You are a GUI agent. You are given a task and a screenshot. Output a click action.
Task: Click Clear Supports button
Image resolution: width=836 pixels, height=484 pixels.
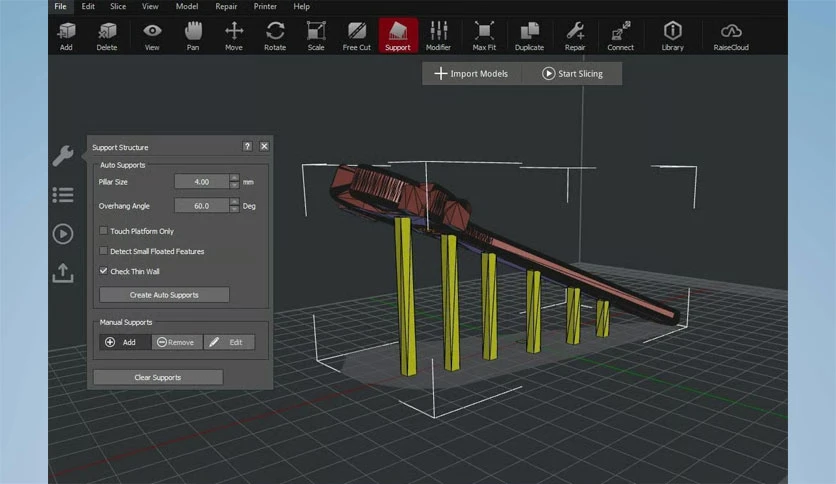tap(158, 377)
